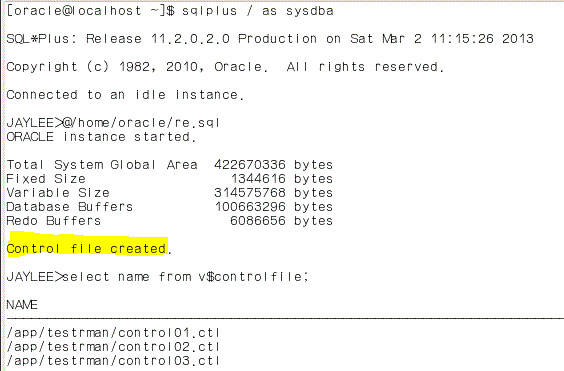The width and height of the screenshot is (564, 371).
Task: Select Variable Size value 314575768
Action: [x=250, y=193]
